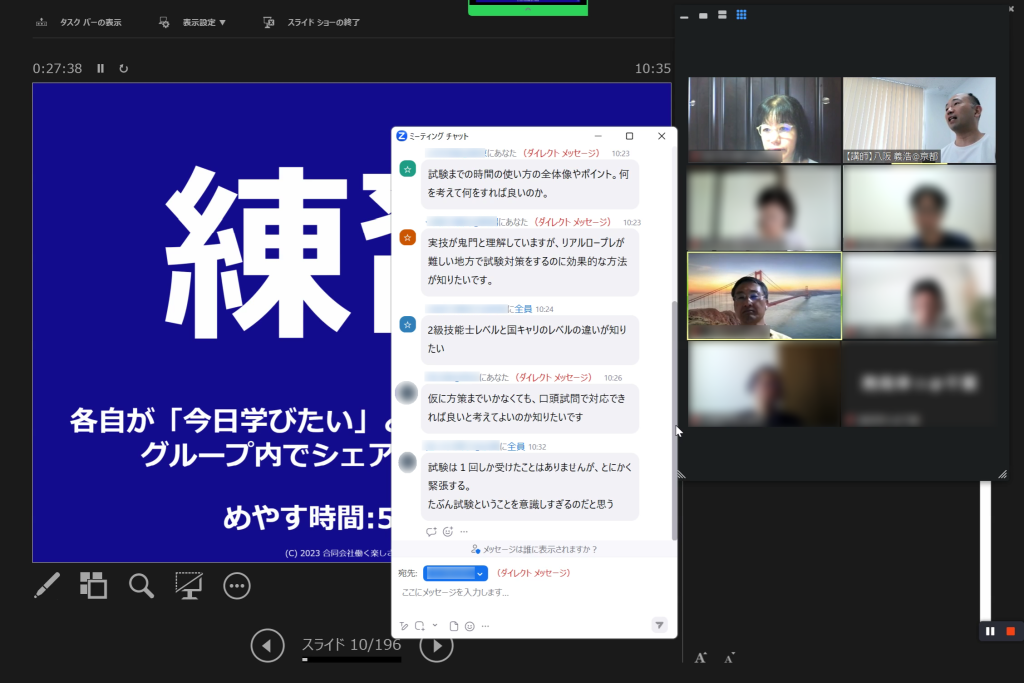Expand the screenshot tool dropdown arrow in chat
1024x683 pixels.
pos(435,626)
